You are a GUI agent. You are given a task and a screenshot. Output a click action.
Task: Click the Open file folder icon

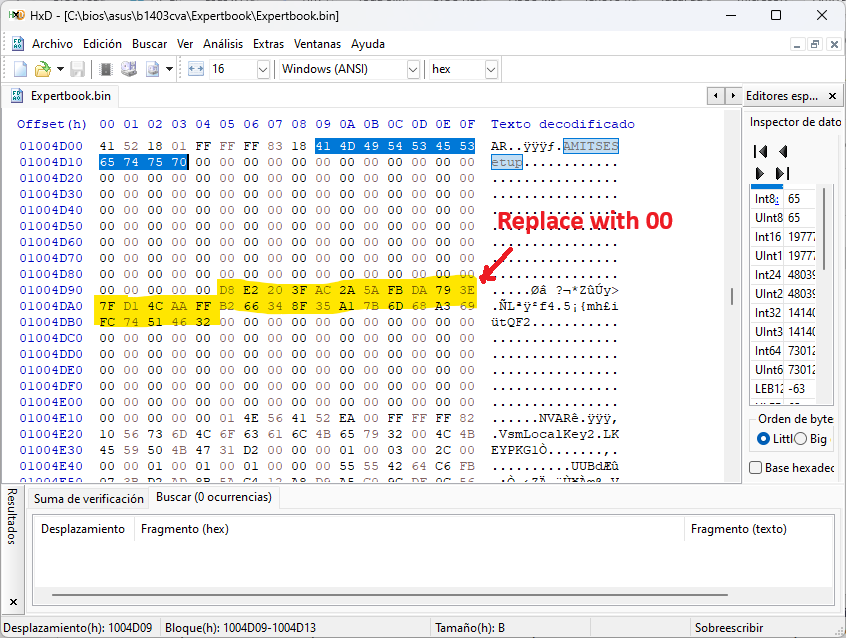click(42, 69)
